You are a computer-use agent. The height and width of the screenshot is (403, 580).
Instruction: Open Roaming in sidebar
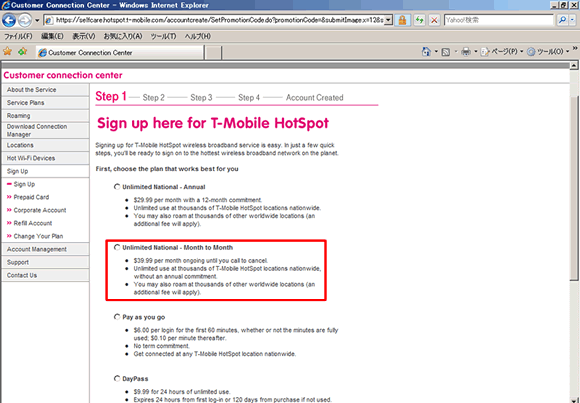click(x=45, y=116)
